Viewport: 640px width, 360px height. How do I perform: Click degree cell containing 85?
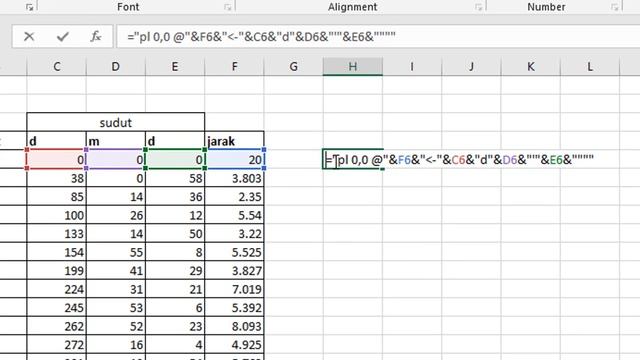tap(57, 196)
